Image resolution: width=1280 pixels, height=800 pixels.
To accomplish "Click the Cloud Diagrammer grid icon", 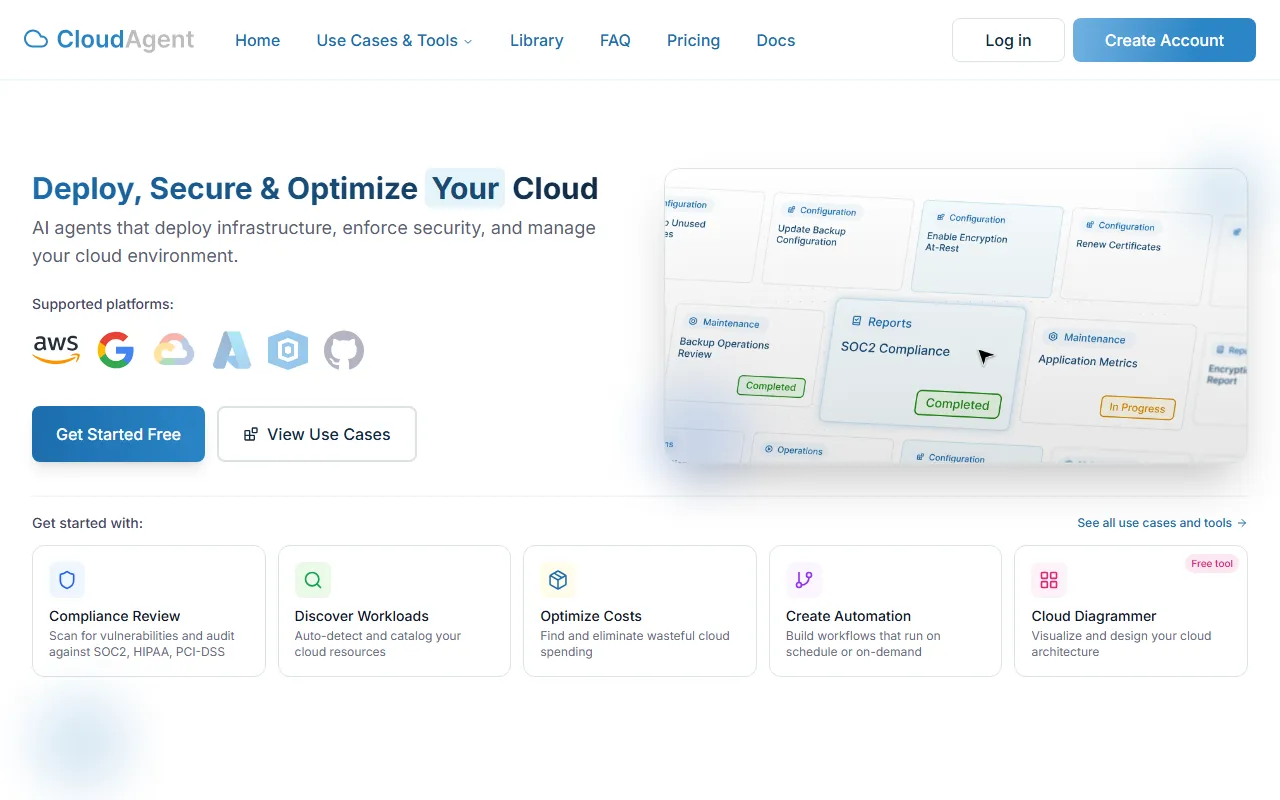I will click(x=1049, y=580).
